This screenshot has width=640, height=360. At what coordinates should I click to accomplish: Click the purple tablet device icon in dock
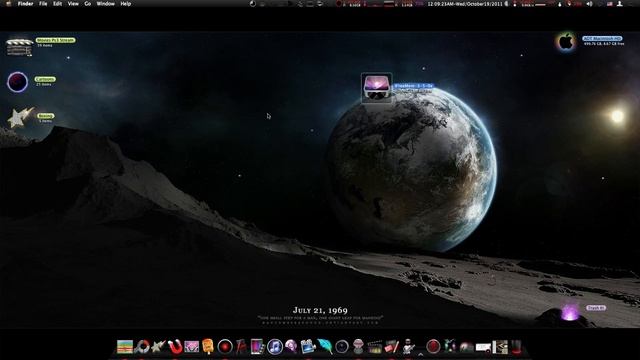[x=258, y=347]
